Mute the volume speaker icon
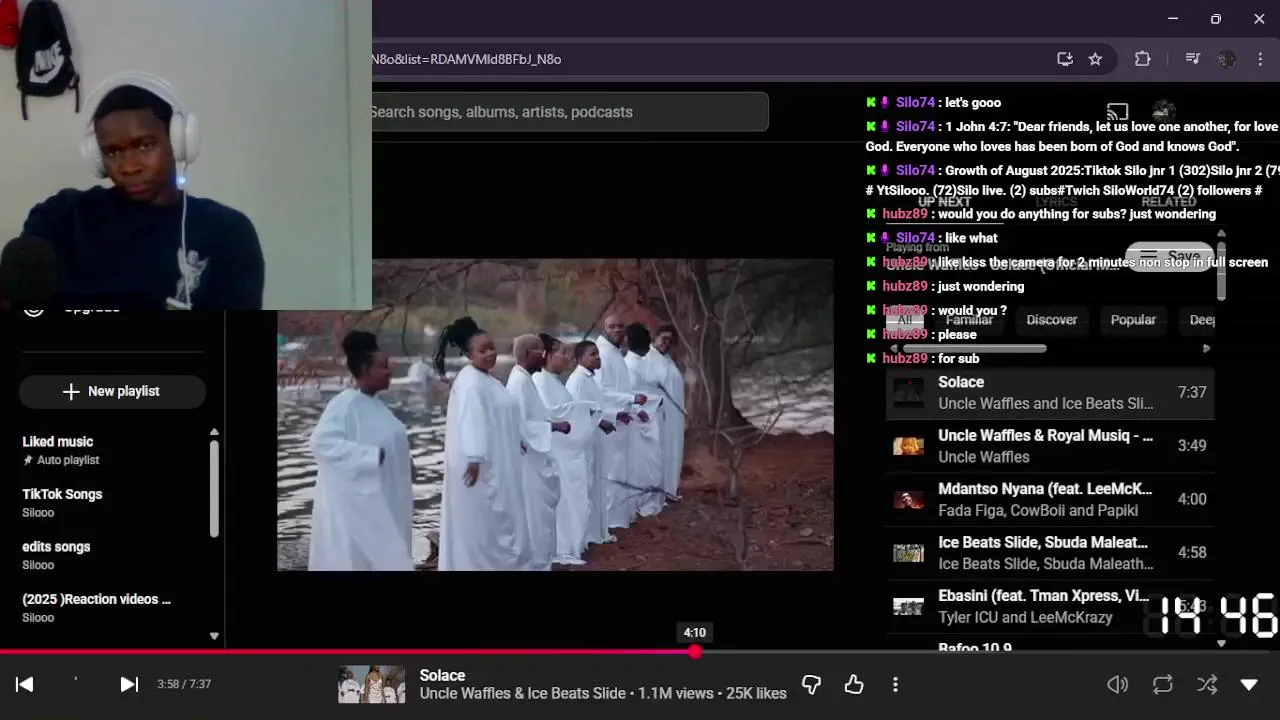The height and width of the screenshot is (720, 1280). (1118, 684)
